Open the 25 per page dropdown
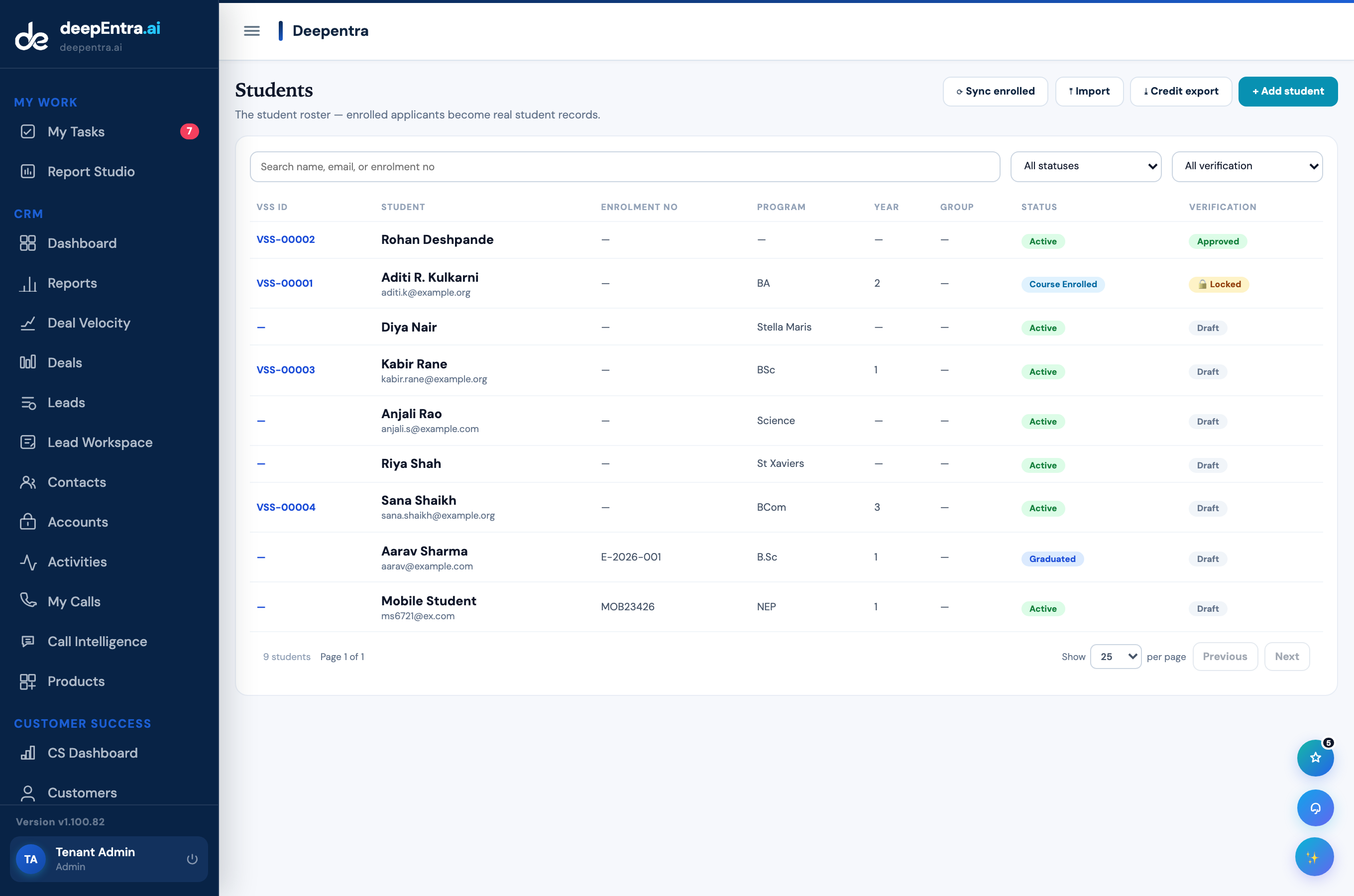The width and height of the screenshot is (1354, 896). point(1115,657)
